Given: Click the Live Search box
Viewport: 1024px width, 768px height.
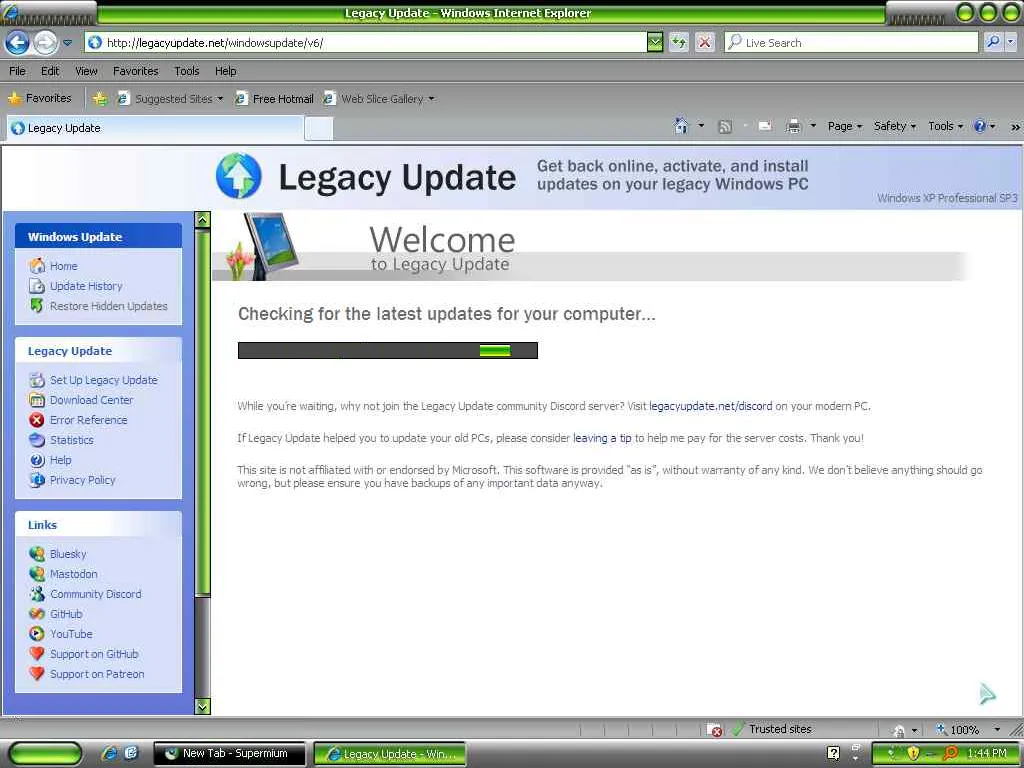Looking at the screenshot, I should (x=851, y=43).
